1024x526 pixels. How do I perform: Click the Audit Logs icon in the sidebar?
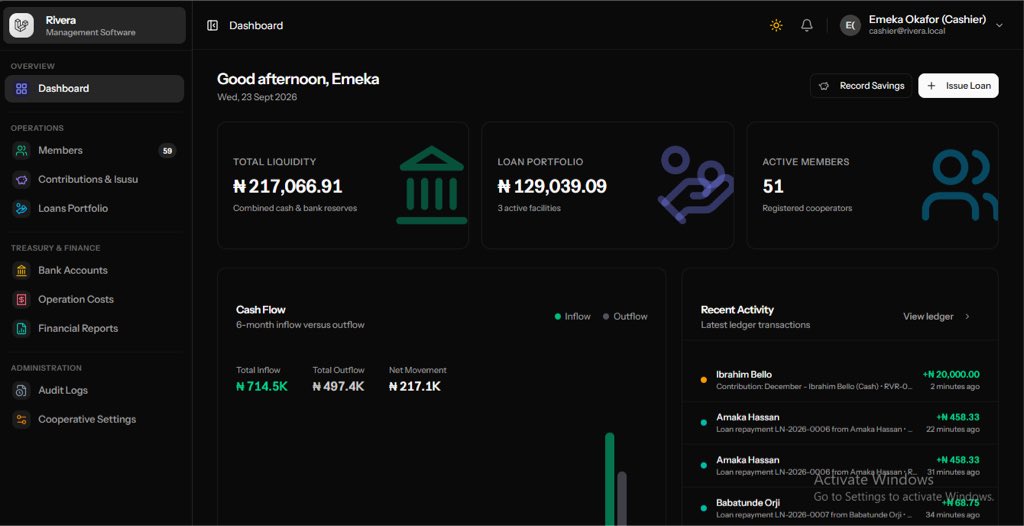pyautogui.click(x=22, y=390)
